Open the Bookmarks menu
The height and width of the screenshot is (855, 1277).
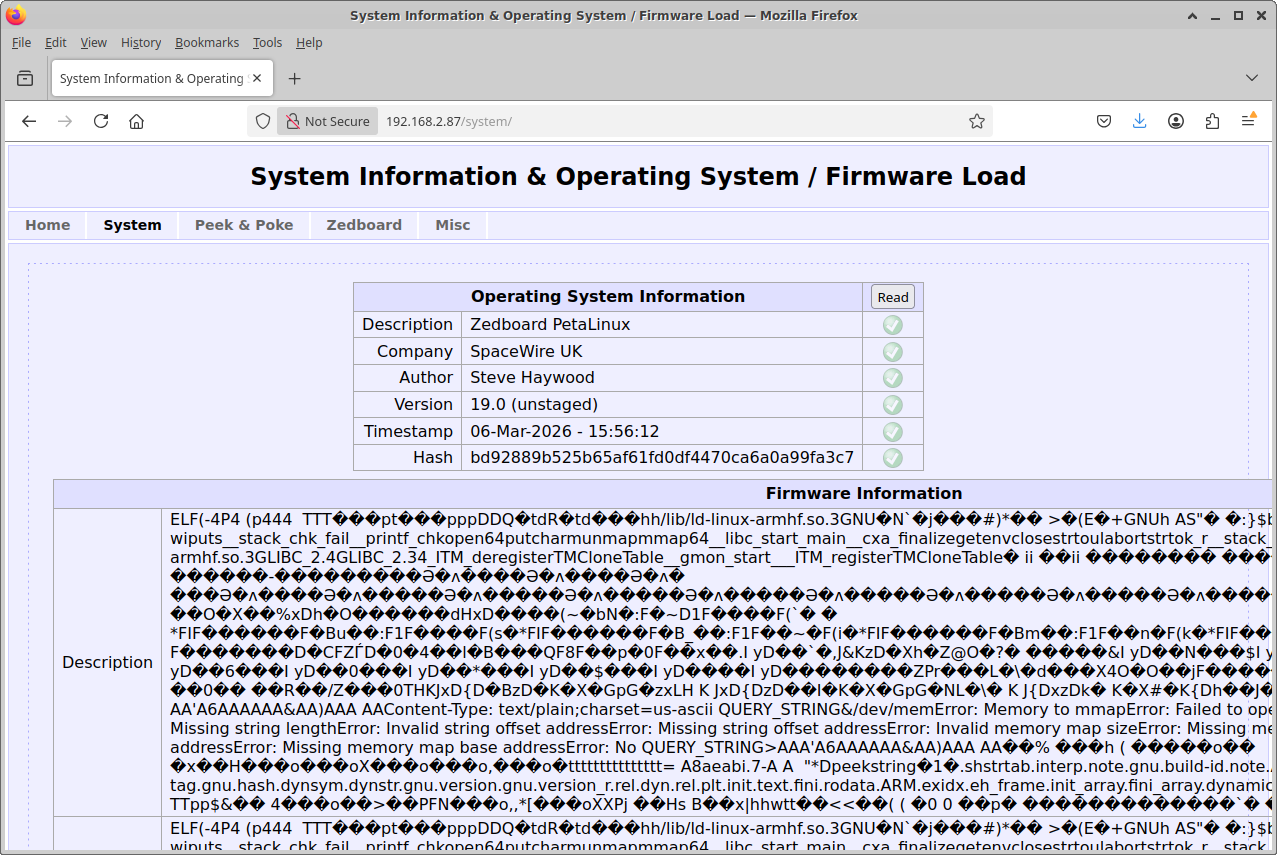[207, 43]
